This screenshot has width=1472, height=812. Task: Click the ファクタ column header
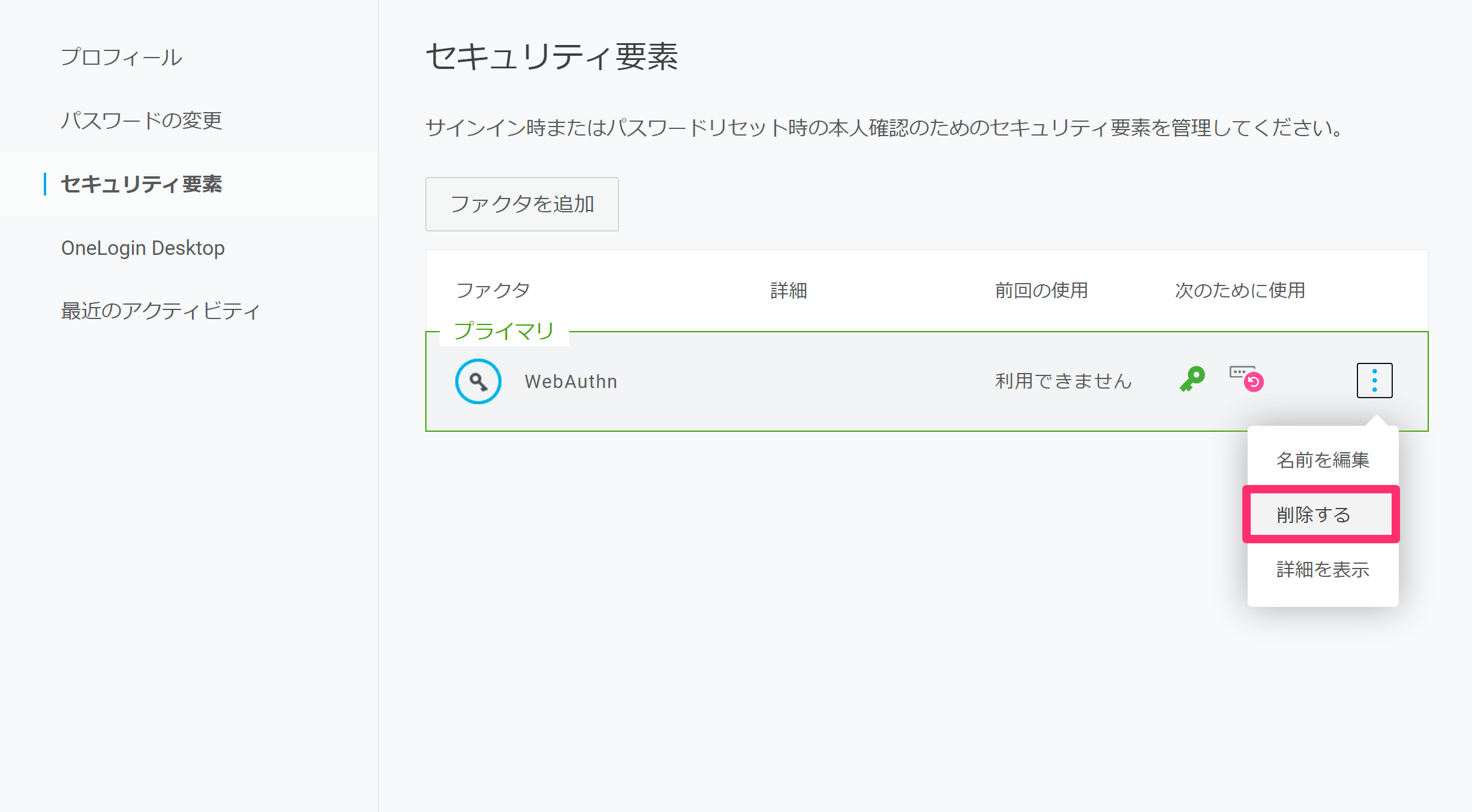[x=492, y=290]
